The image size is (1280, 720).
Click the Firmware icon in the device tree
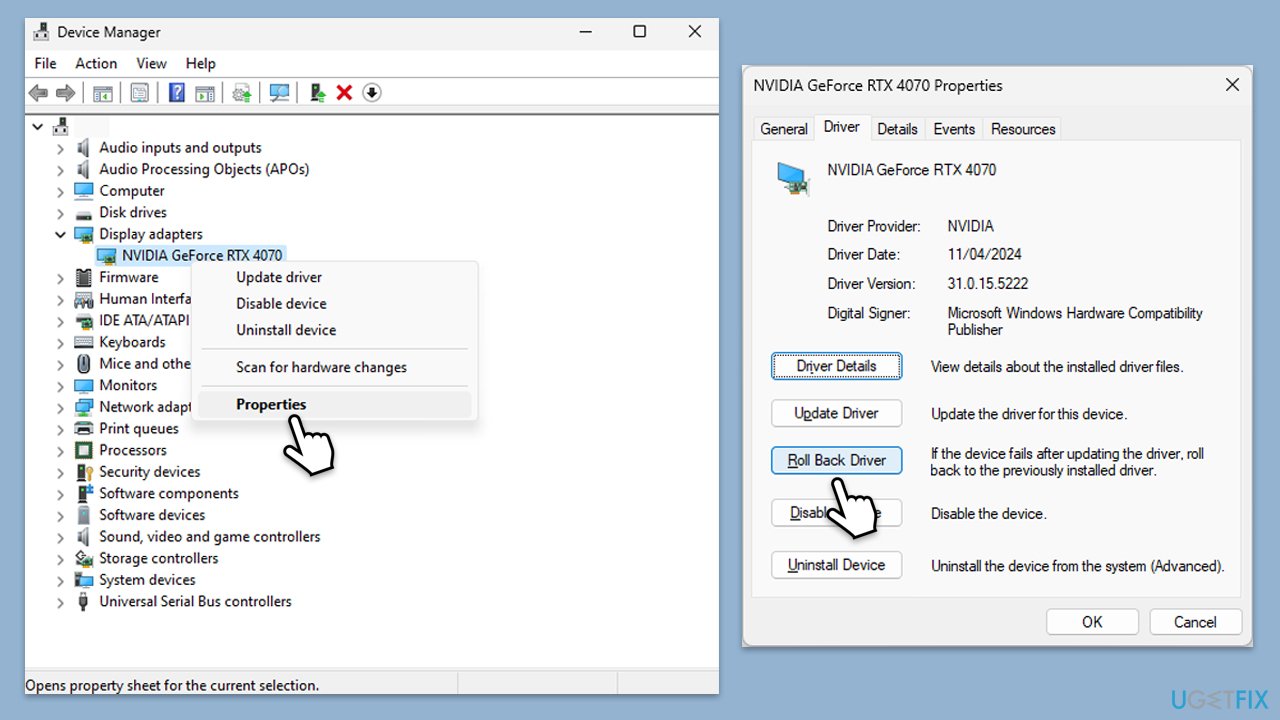click(x=84, y=278)
